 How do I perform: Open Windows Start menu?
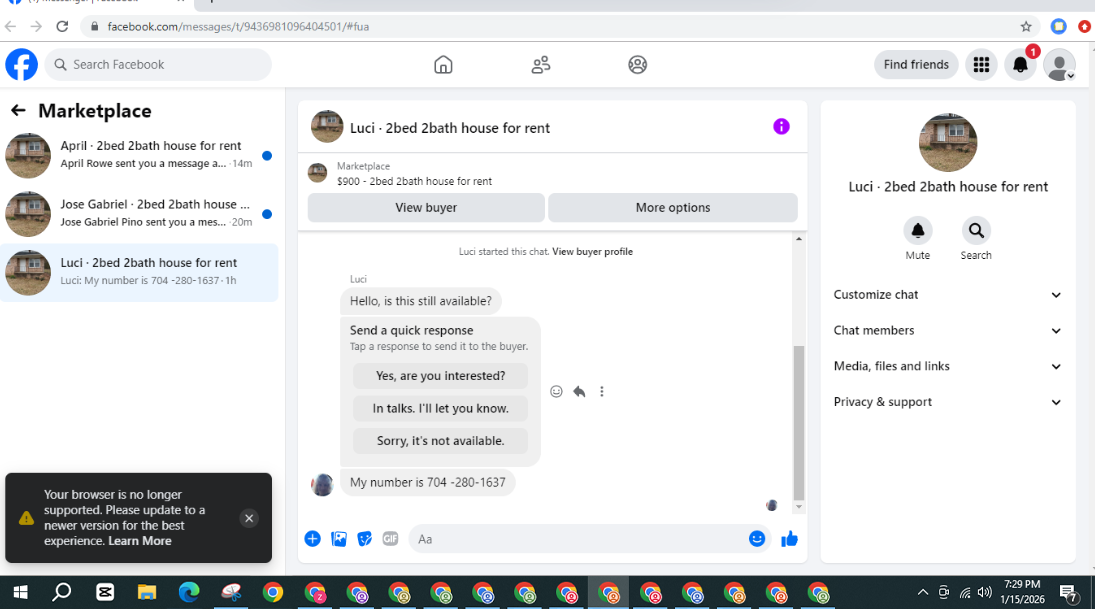[x=20, y=593]
